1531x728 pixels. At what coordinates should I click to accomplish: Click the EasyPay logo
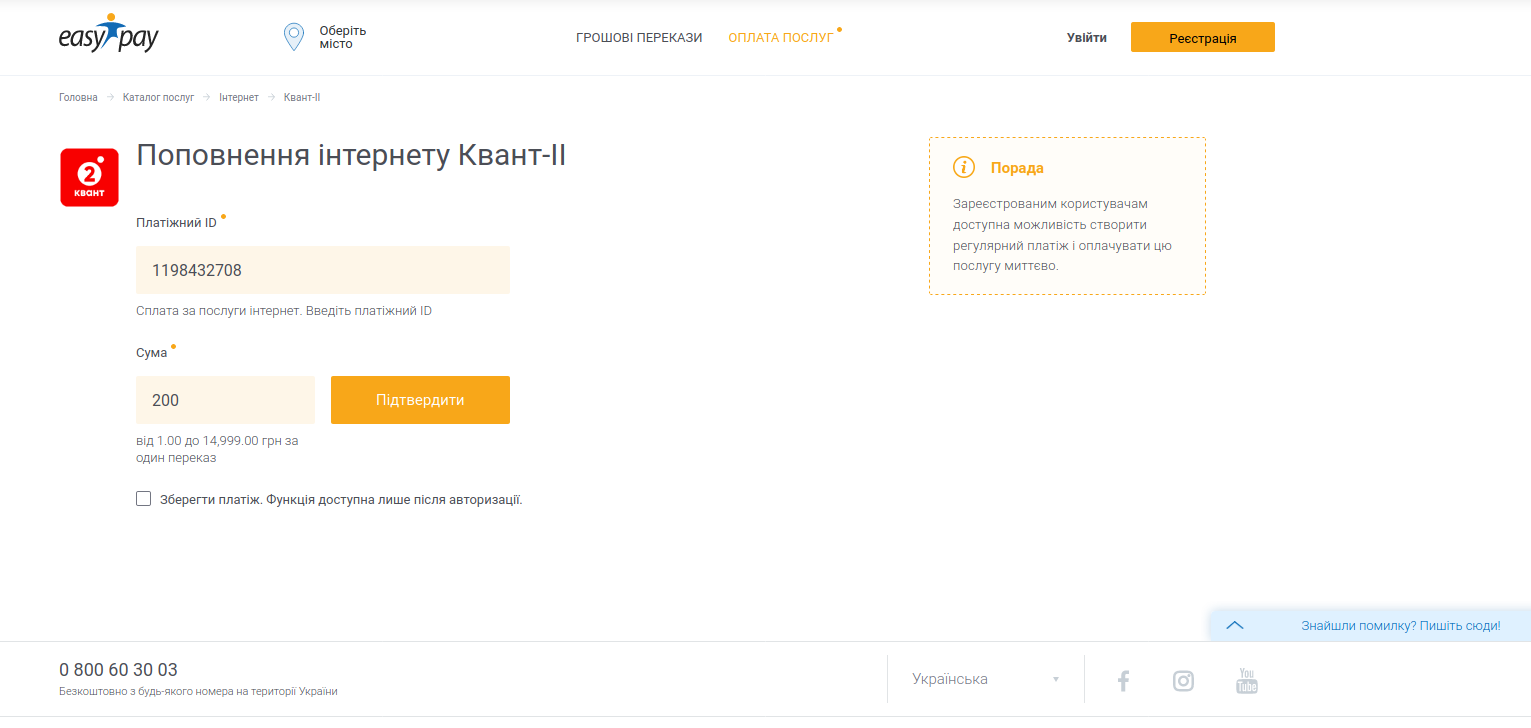109,36
